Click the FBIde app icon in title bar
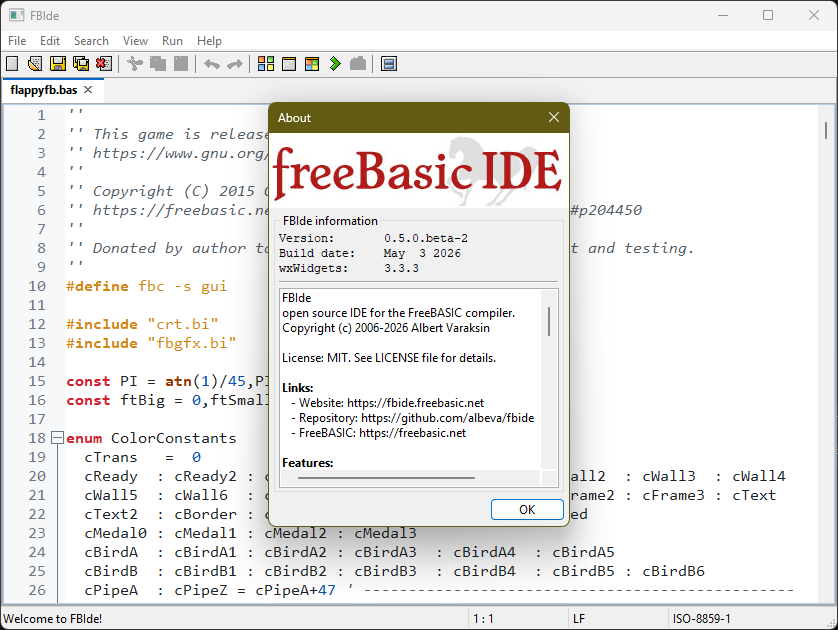Viewport: 838px width, 630px height. click(17, 15)
